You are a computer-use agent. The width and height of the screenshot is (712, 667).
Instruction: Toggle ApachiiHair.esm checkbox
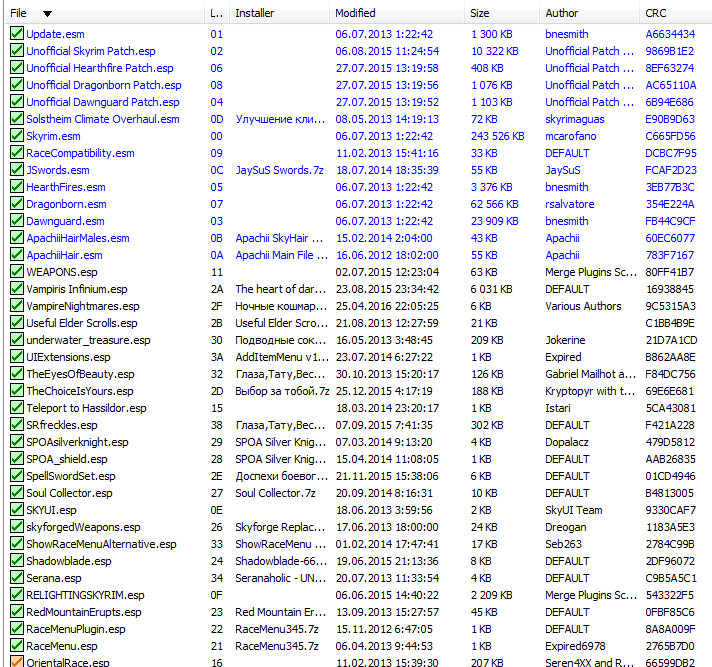click(17, 255)
